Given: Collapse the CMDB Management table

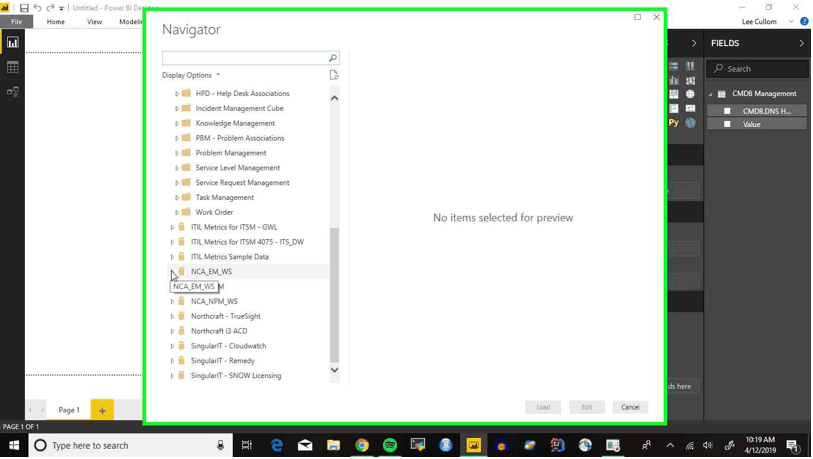Looking at the screenshot, I should coord(709,94).
